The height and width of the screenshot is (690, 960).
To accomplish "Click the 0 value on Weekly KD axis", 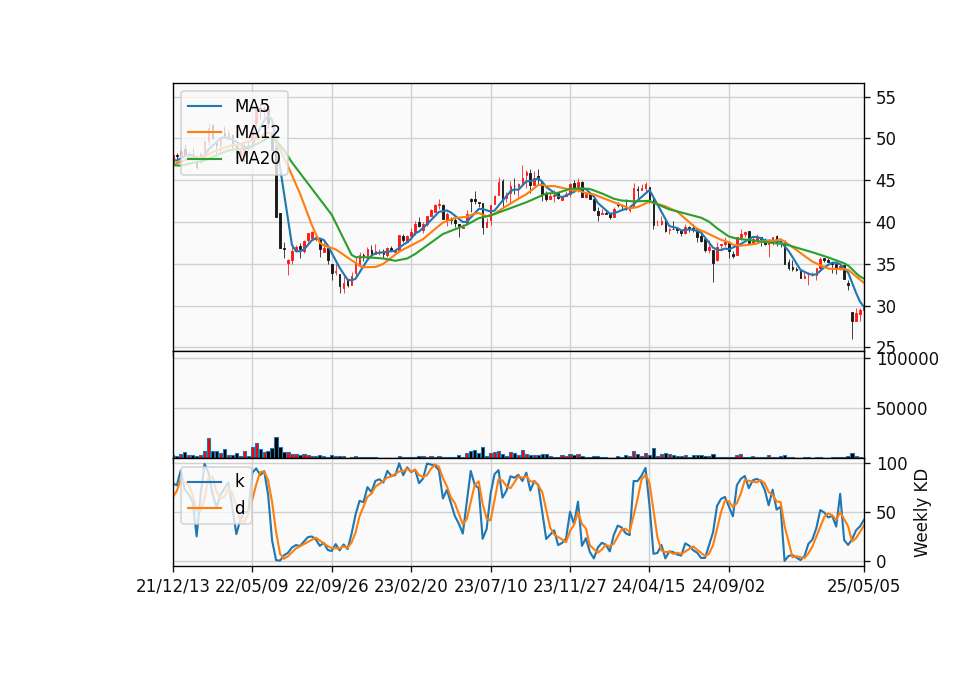I will pos(881,561).
